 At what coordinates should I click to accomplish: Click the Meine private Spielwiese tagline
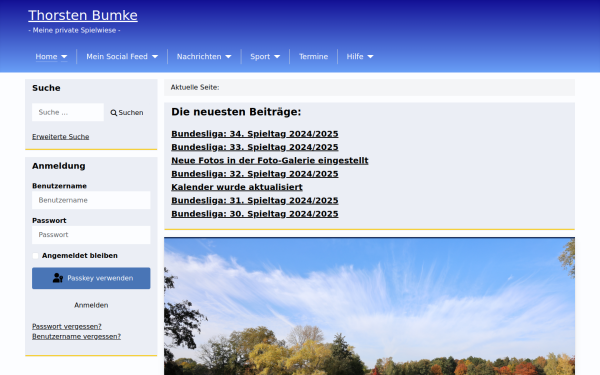[x=74, y=30]
